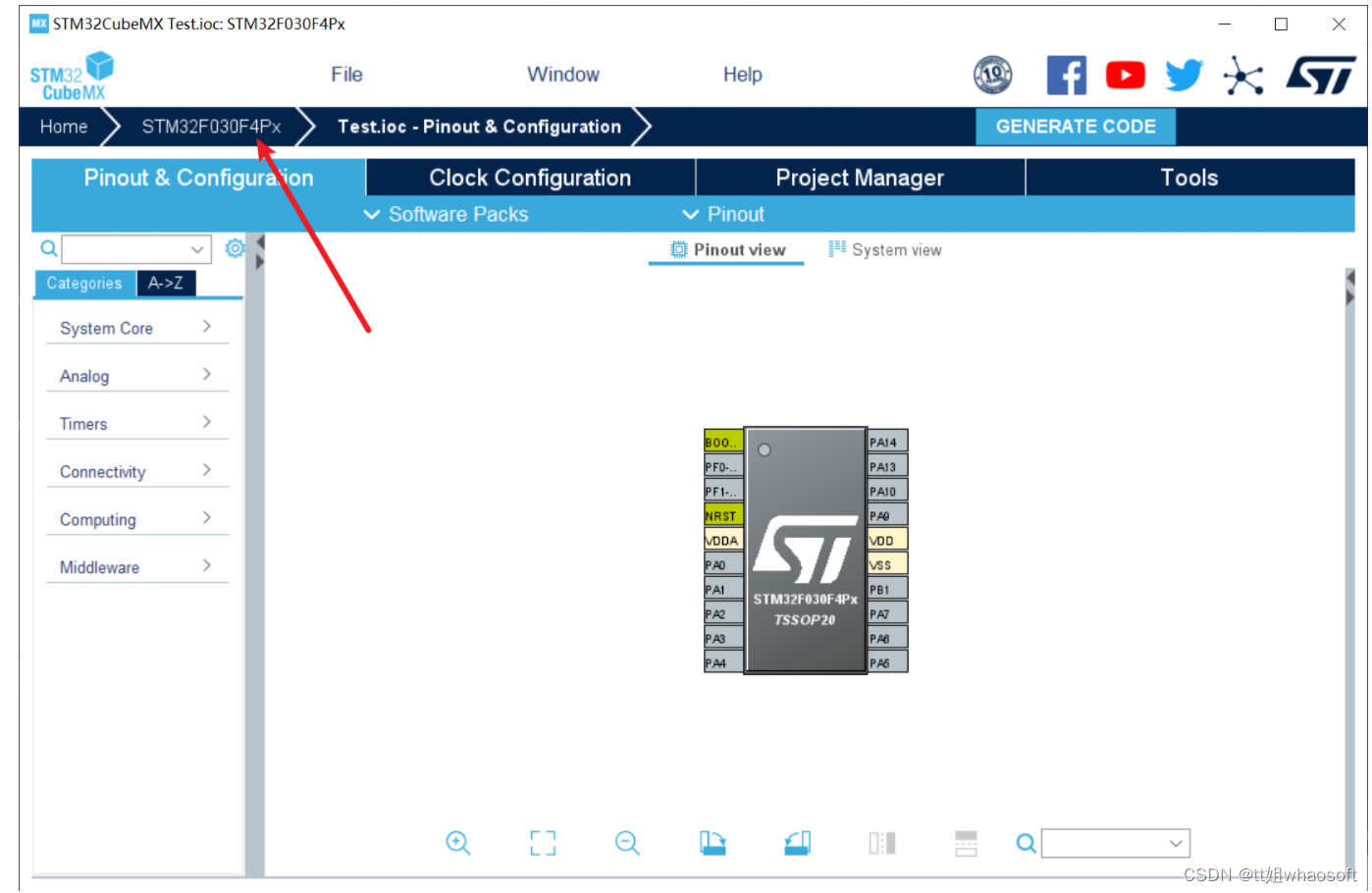Select the Categories tab

click(x=84, y=284)
